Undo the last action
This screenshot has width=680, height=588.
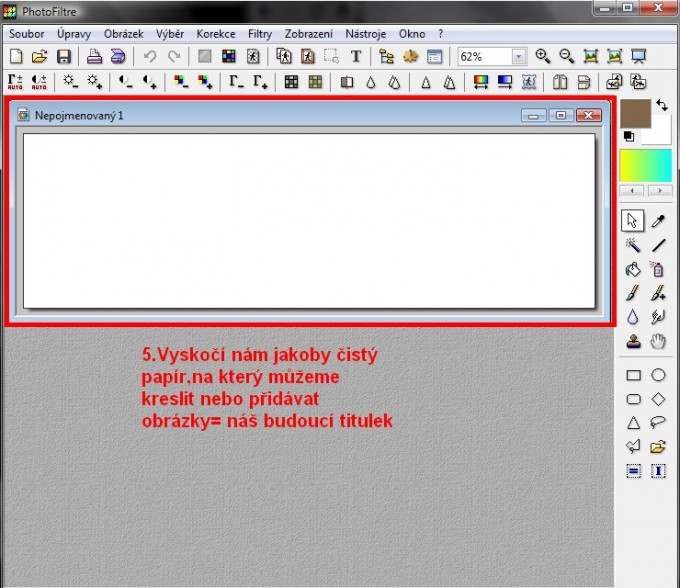pyautogui.click(x=150, y=56)
